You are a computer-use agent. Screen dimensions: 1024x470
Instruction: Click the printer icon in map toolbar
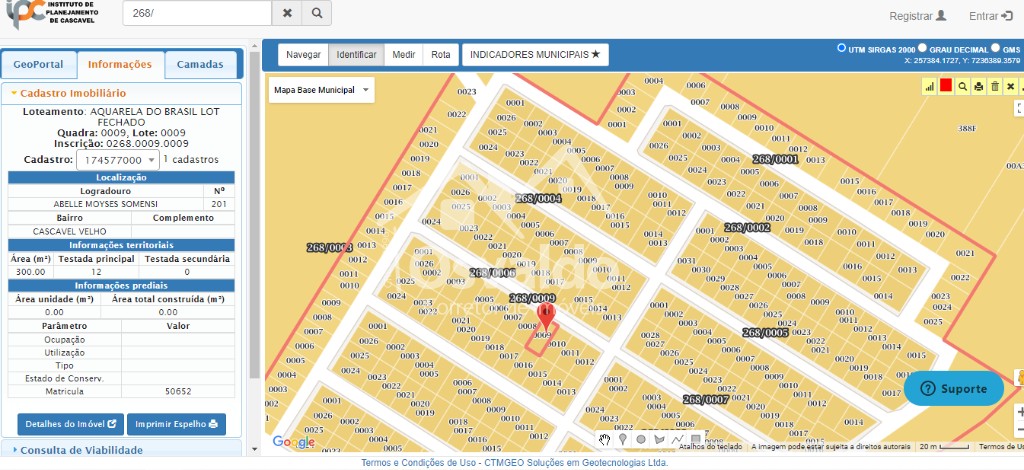pyautogui.click(x=978, y=87)
